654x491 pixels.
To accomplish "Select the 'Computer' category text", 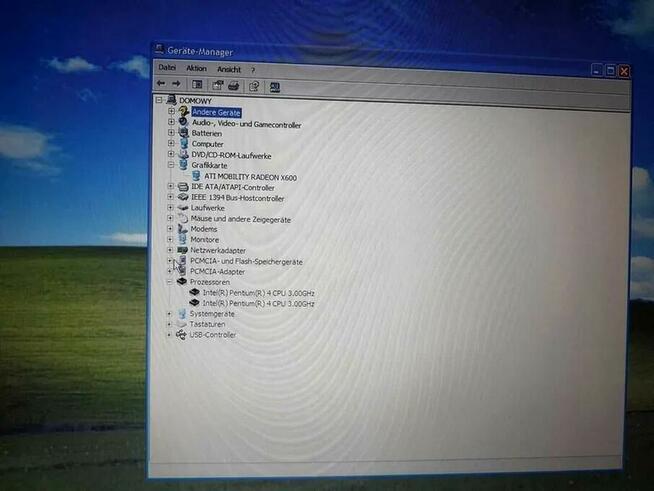I will click(207, 144).
